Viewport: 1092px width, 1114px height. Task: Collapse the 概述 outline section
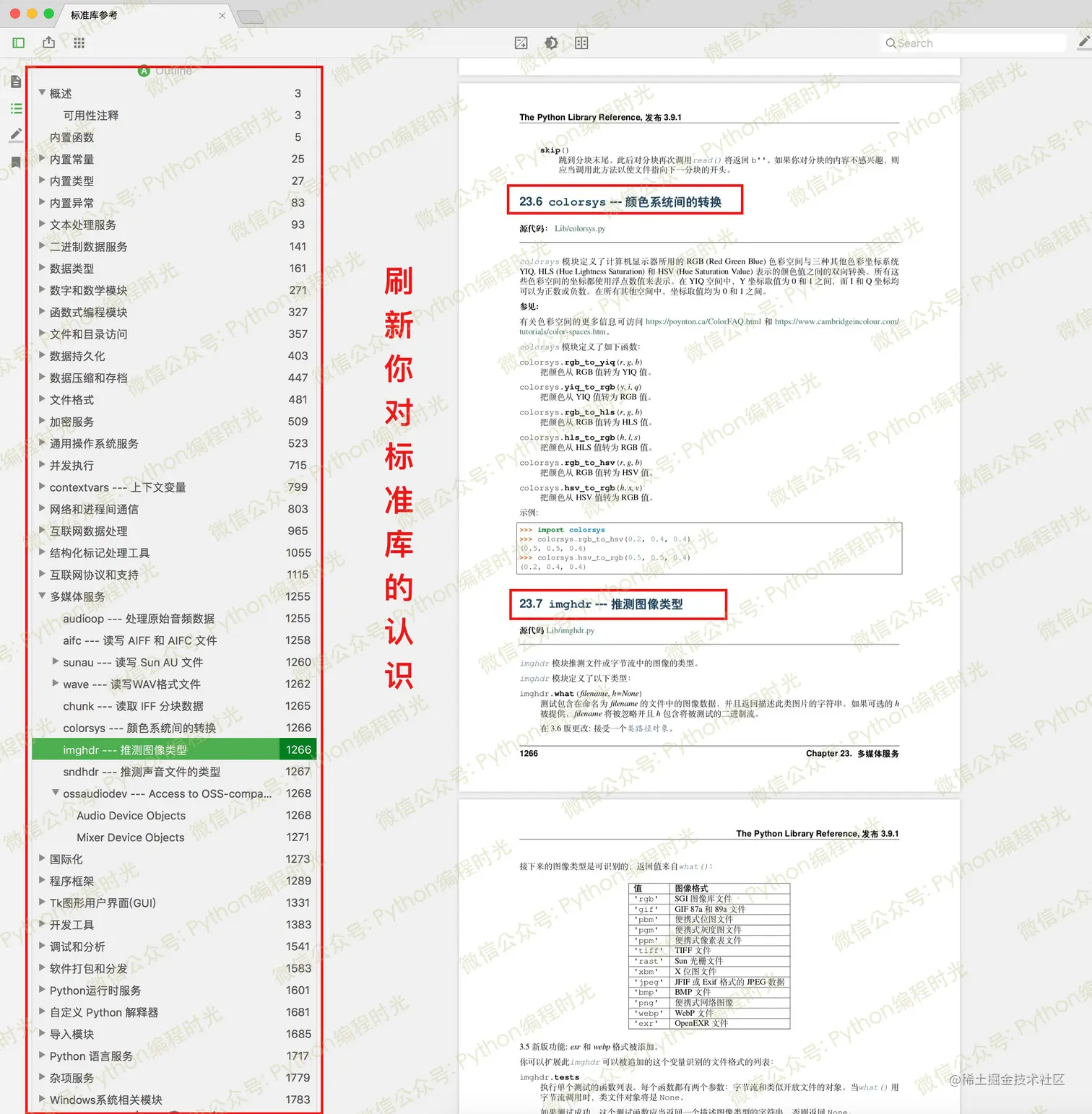[42, 92]
